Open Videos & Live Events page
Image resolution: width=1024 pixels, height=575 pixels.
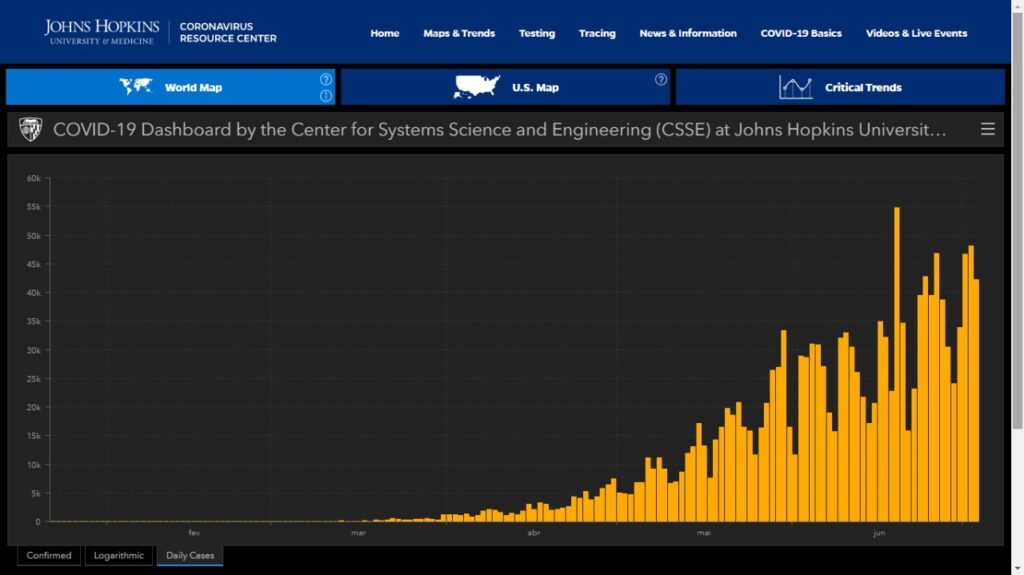(916, 33)
